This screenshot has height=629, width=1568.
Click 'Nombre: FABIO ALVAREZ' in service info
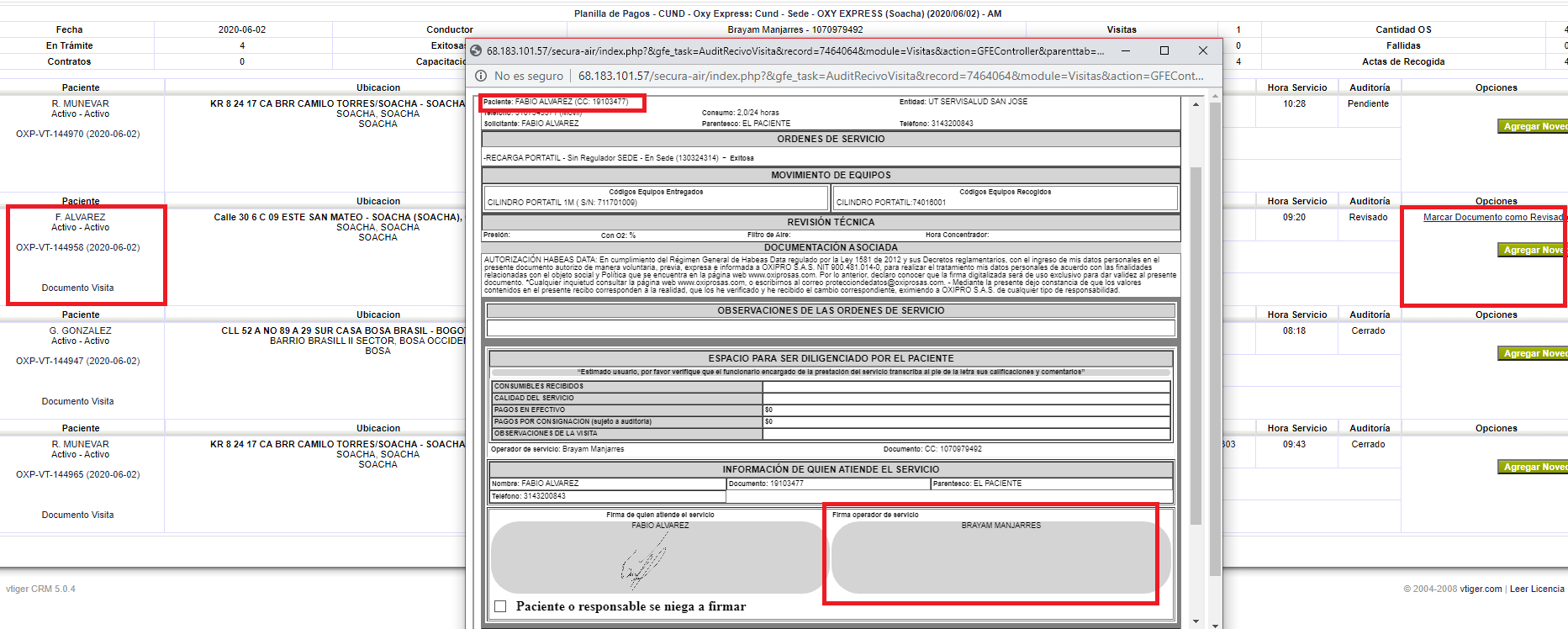(535, 484)
